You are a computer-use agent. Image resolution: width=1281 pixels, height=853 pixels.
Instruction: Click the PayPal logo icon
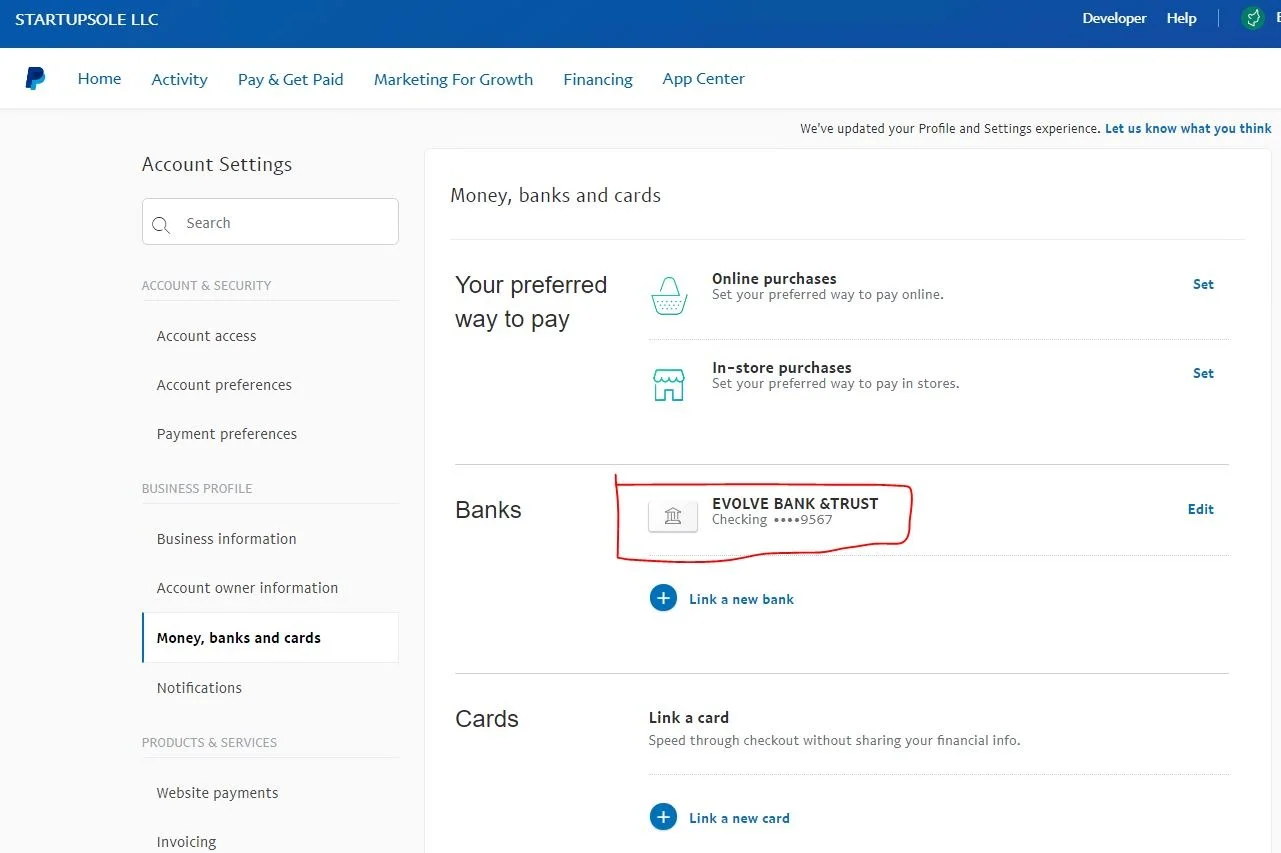point(35,79)
